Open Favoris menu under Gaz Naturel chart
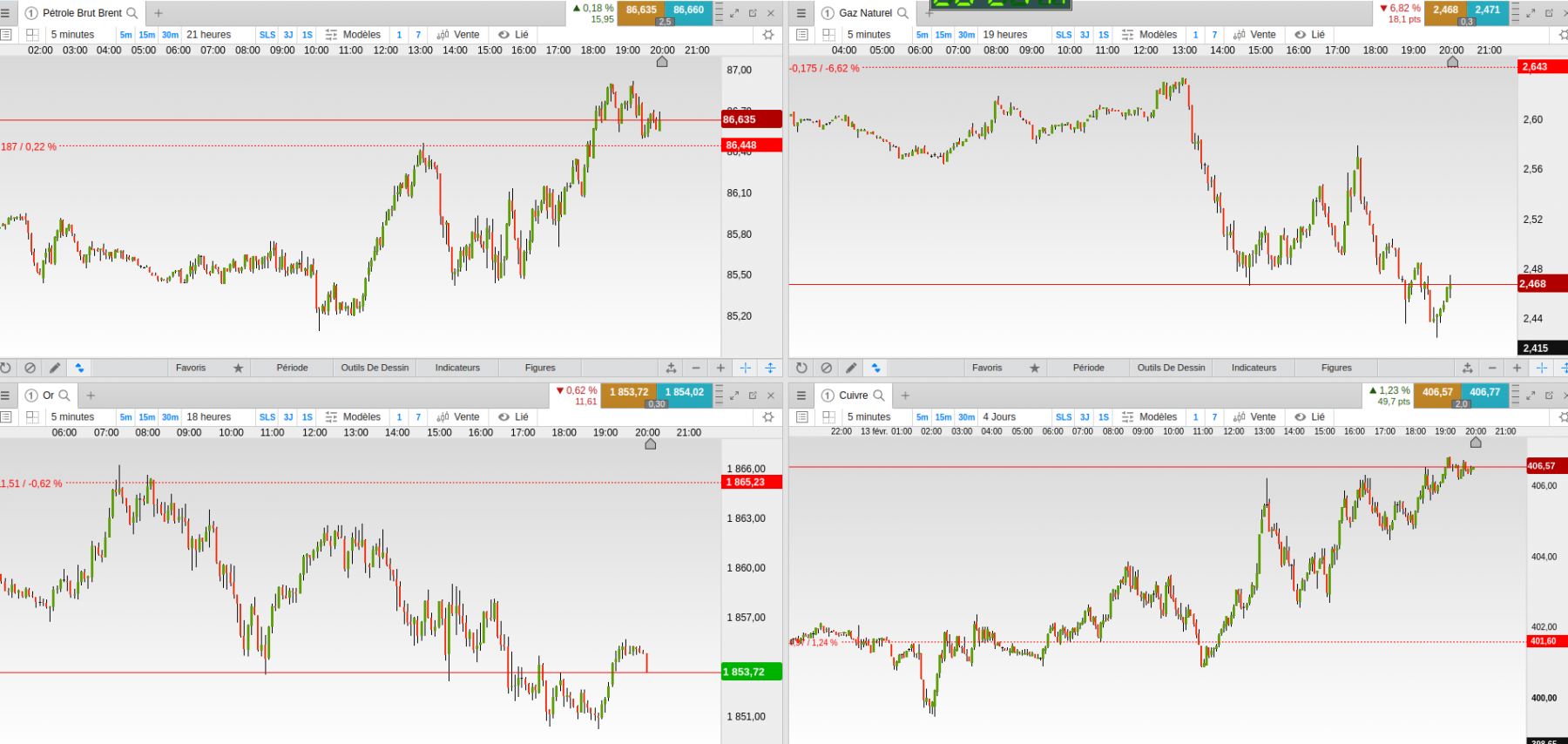 click(987, 368)
